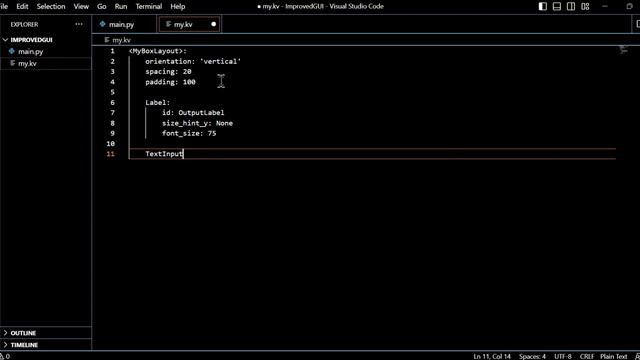This screenshot has height=360, width=640.
Task: Click the 'id: OutputLabel' line
Action: point(193,113)
